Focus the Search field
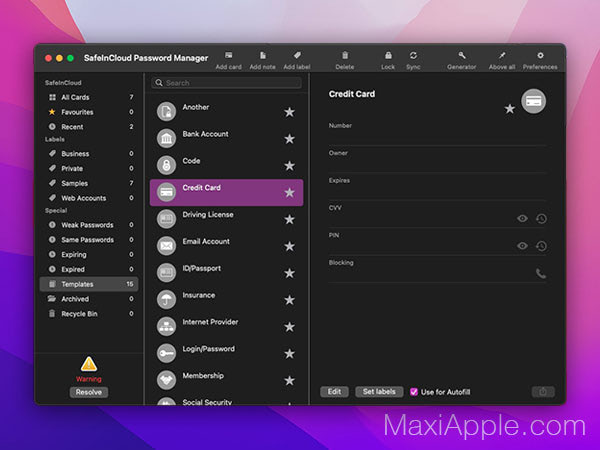The width and height of the screenshot is (600, 450). tap(227, 83)
